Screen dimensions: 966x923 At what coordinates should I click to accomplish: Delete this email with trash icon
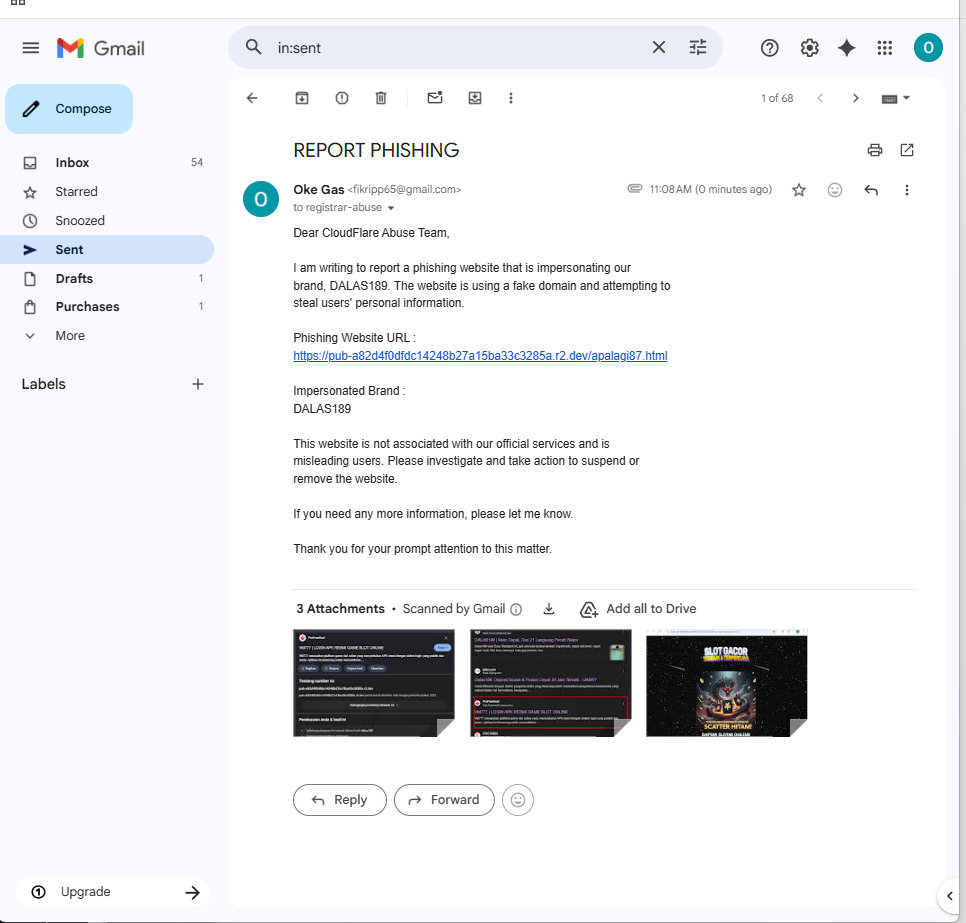coord(381,98)
